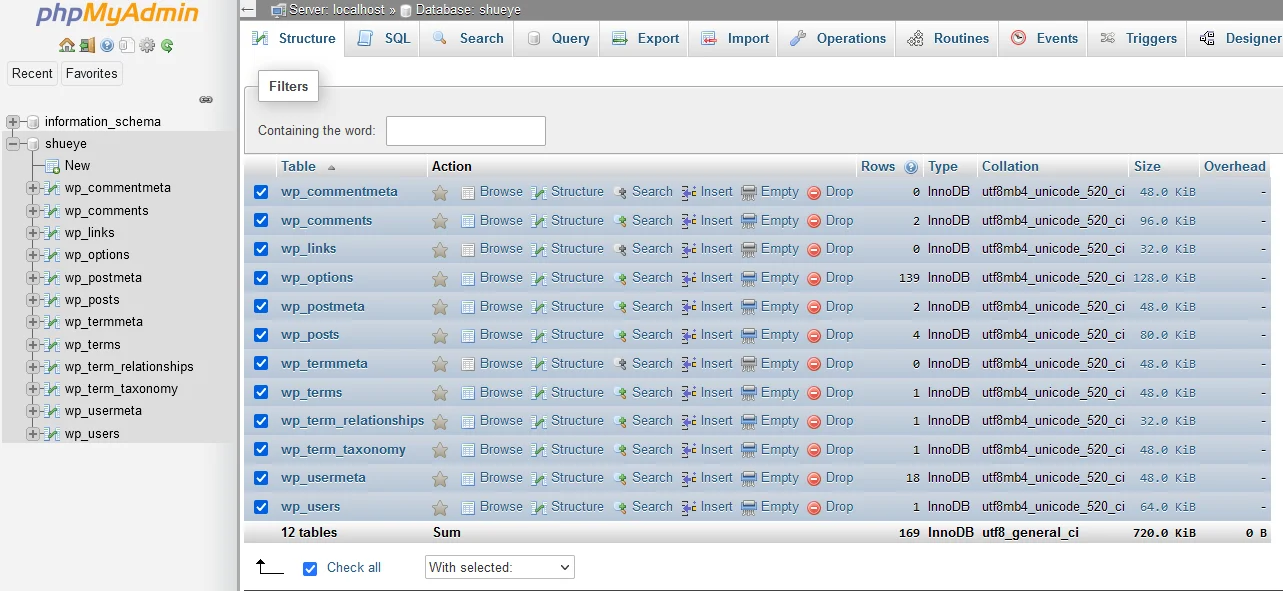
Task: Click wp_posts table icon in tree
Action: (x=52, y=300)
